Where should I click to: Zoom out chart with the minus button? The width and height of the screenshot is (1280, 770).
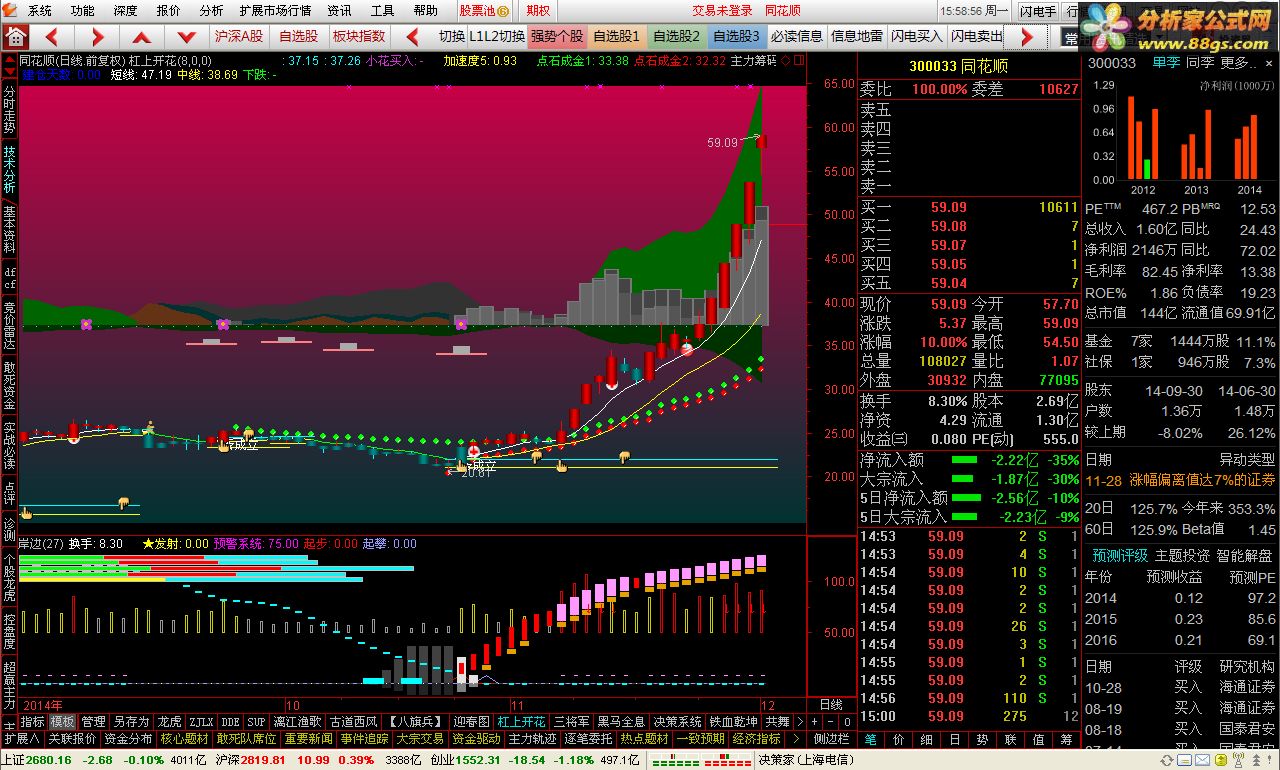[830, 722]
